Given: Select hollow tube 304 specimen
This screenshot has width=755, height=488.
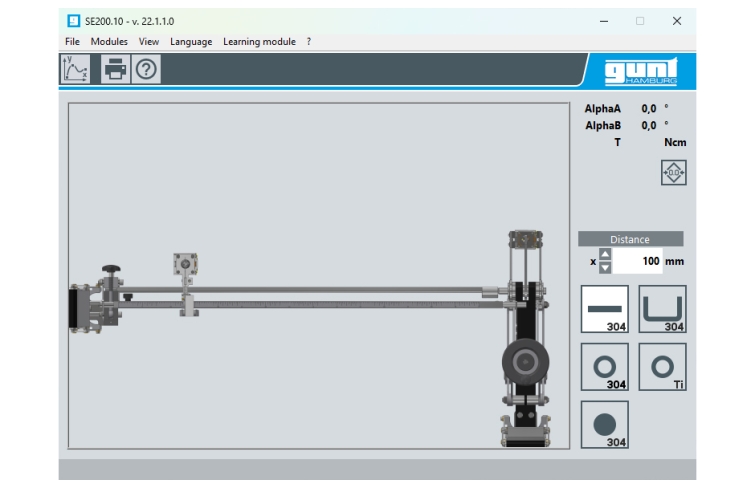Looking at the screenshot, I should point(605,367).
